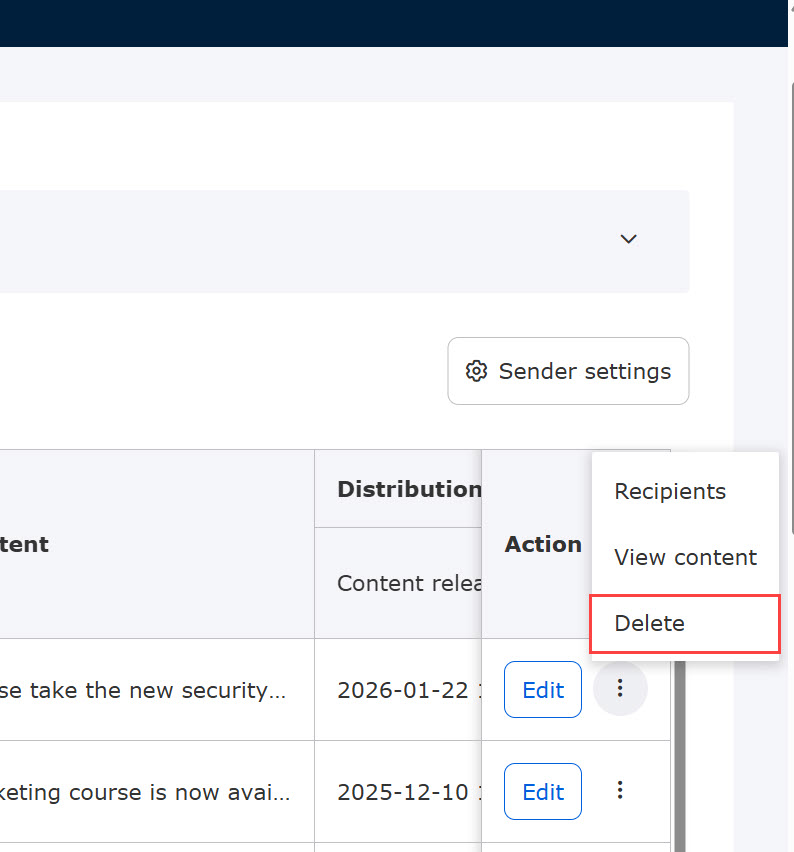
Task: Select Recipients from the context menu
Action: pos(670,491)
